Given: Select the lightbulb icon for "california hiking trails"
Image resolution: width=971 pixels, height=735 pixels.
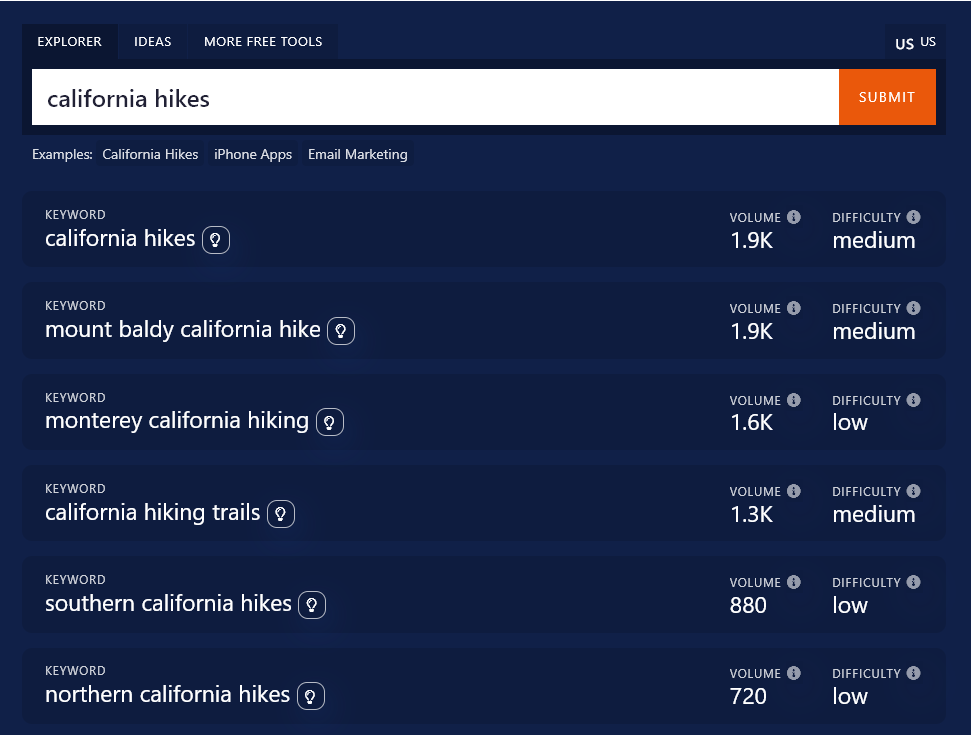Looking at the screenshot, I should pos(280,513).
